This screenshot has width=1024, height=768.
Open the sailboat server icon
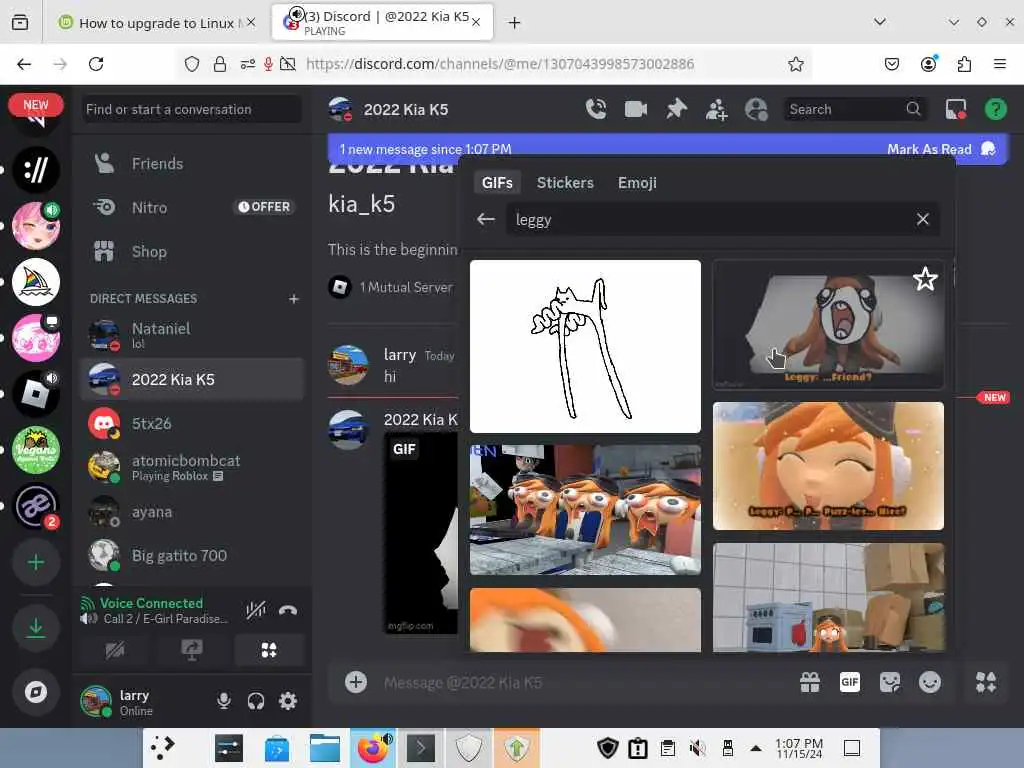[x=36, y=282]
